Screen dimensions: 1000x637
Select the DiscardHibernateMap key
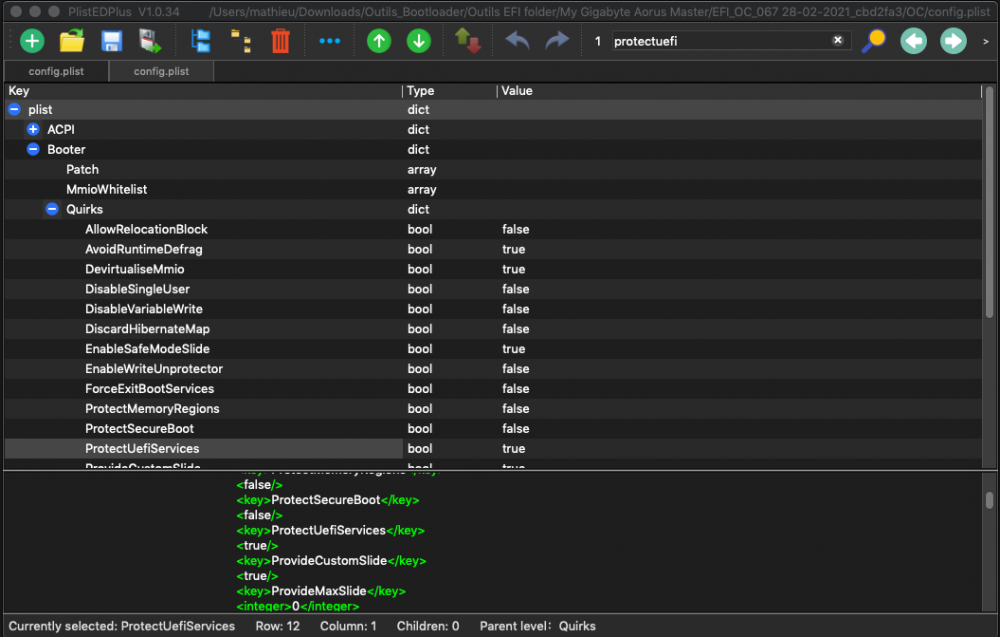pyautogui.click(x=147, y=329)
